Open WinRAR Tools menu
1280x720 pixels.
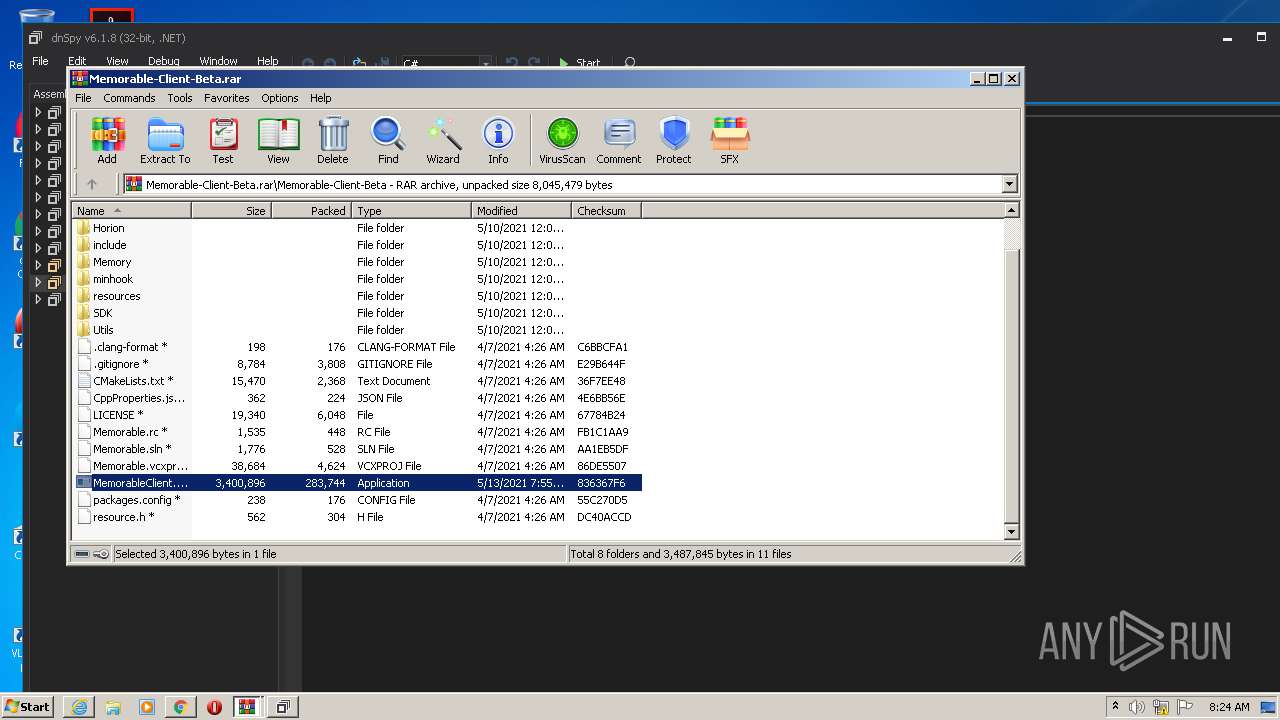180,98
